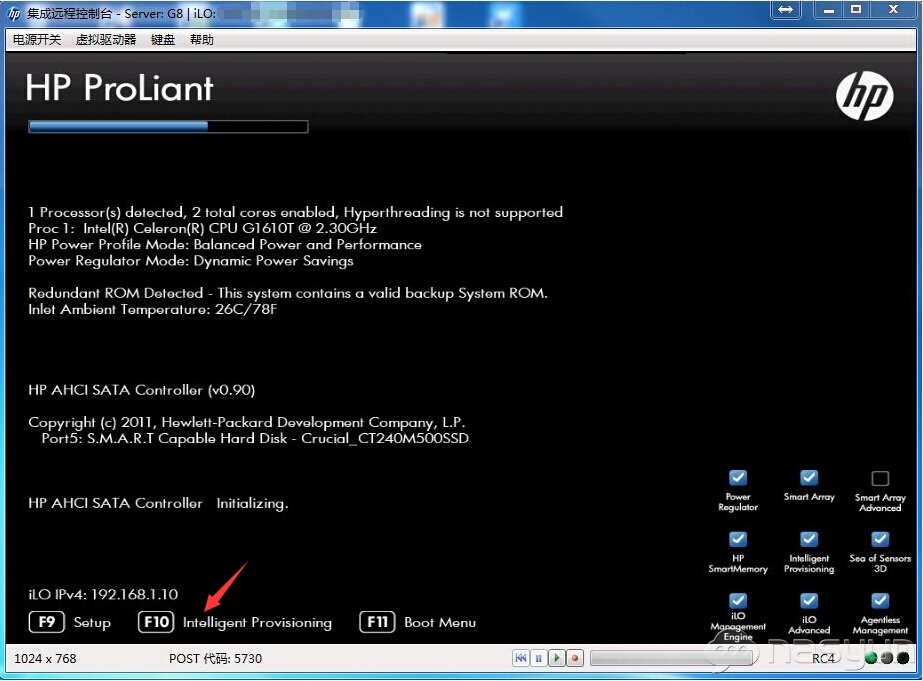923x681 pixels.
Task: Open the 电源开关 (Power Switch) menu
Action: pyautogui.click(x=36, y=40)
